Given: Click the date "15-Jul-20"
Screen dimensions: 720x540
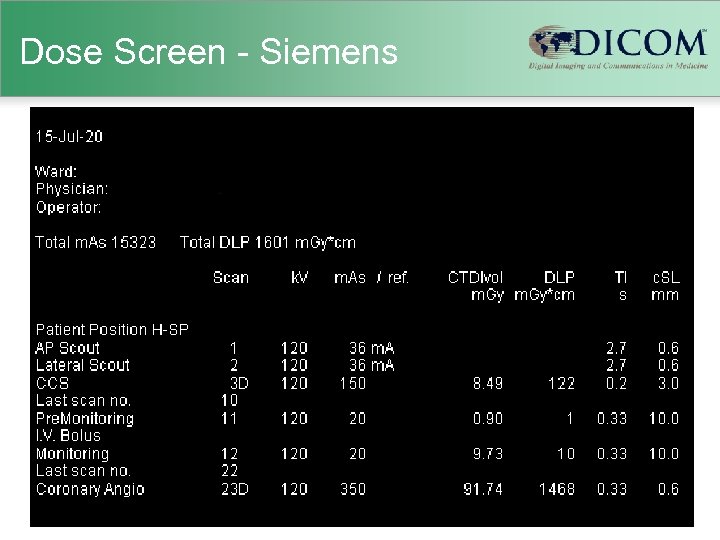Looking at the screenshot, I should point(69,136).
